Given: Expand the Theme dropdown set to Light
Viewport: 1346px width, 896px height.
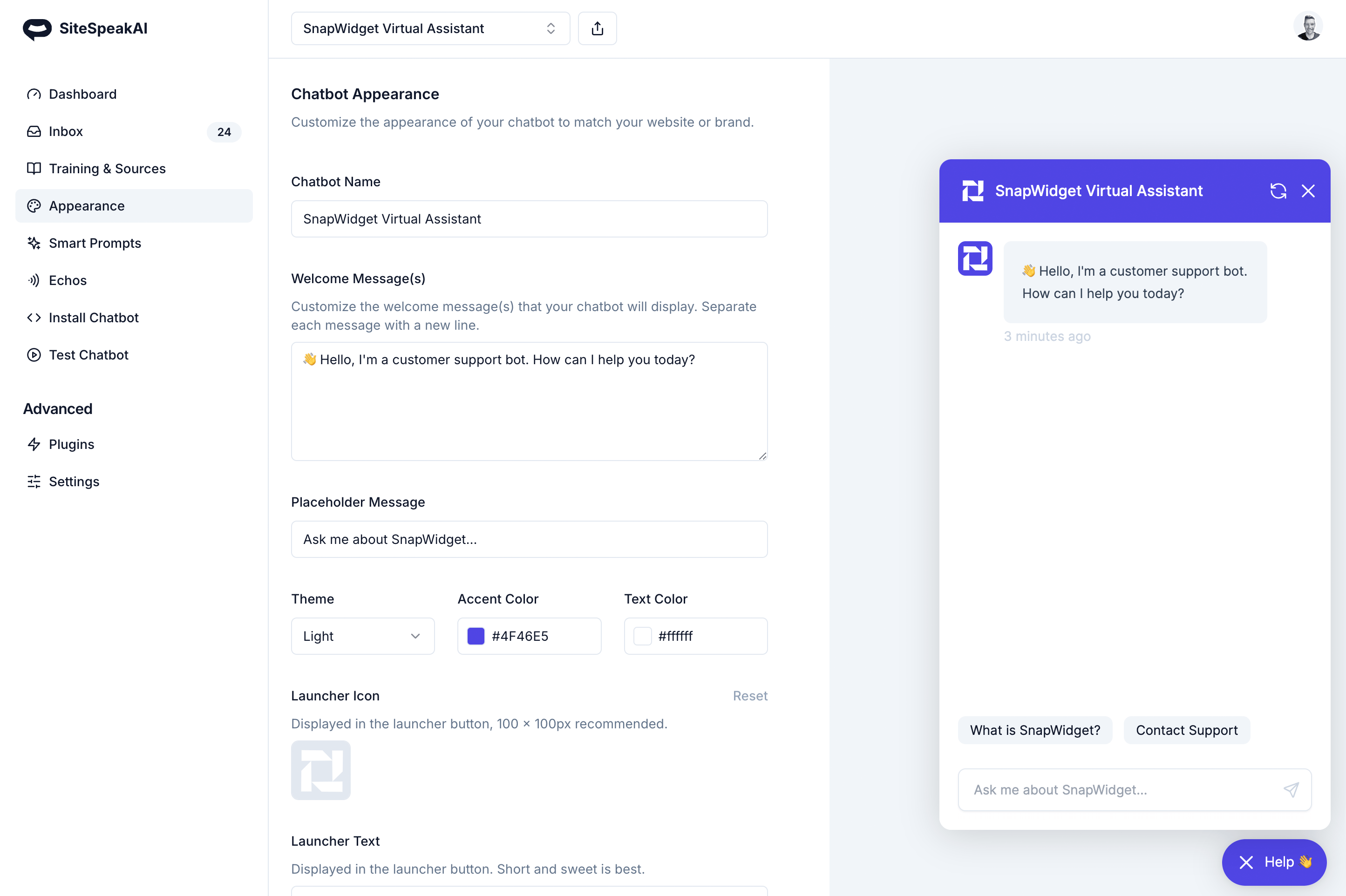Looking at the screenshot, I should [362, 636].
